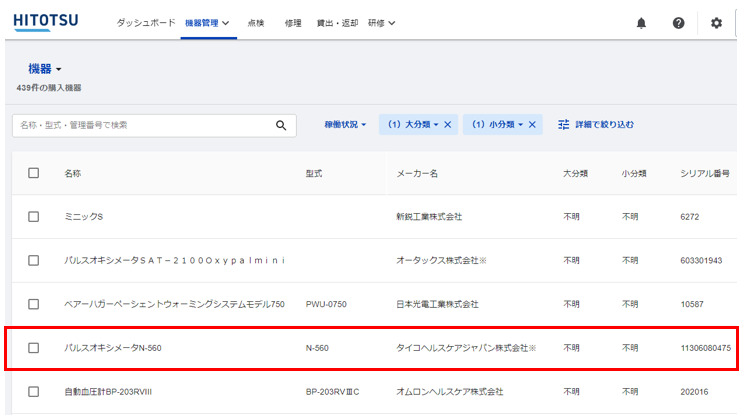
Task: Click 詳細で絞り込む button
Action: [595, 125]
